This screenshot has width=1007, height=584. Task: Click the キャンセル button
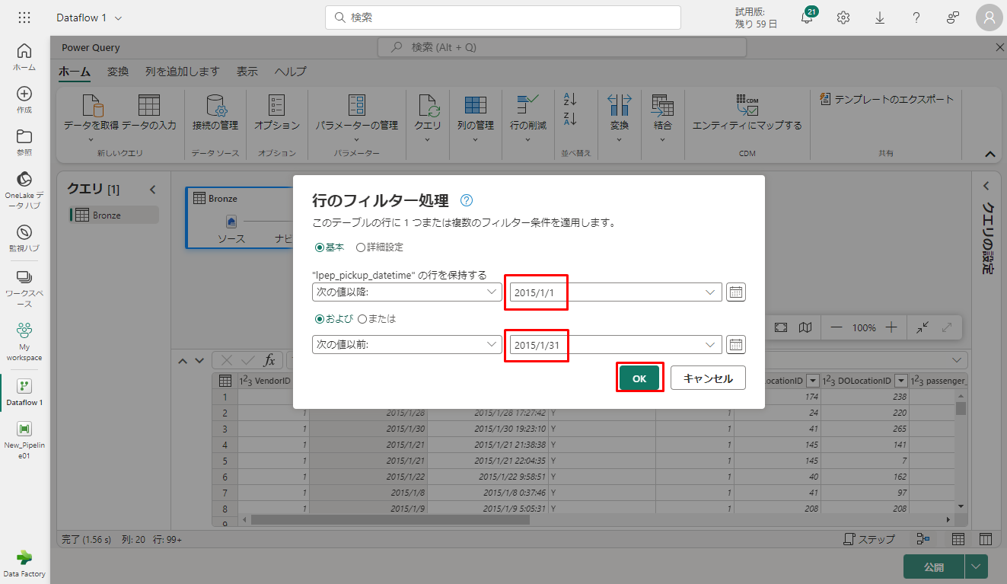click(708, 378)
